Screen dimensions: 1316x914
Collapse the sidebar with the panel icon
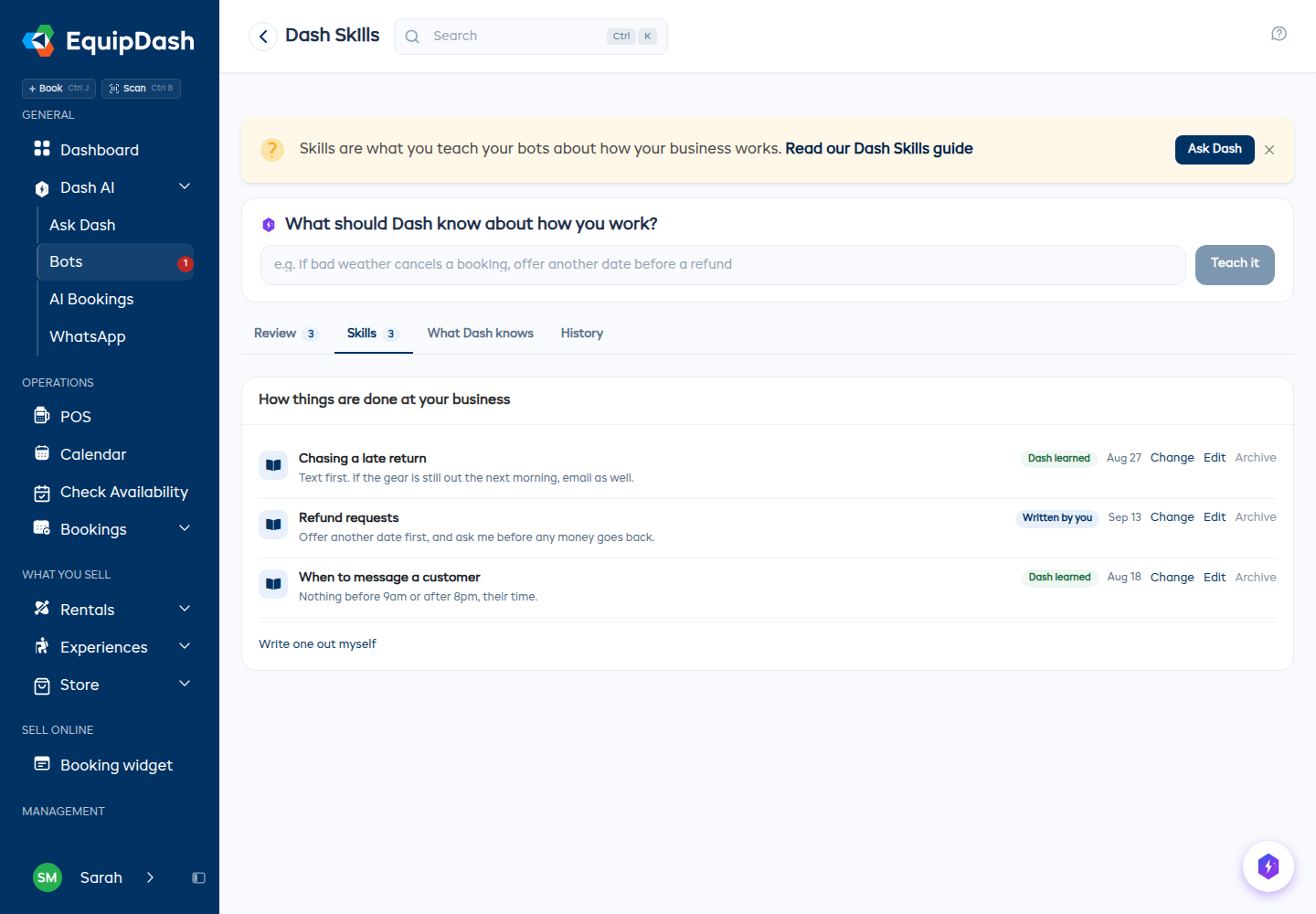tap(198, 877)
